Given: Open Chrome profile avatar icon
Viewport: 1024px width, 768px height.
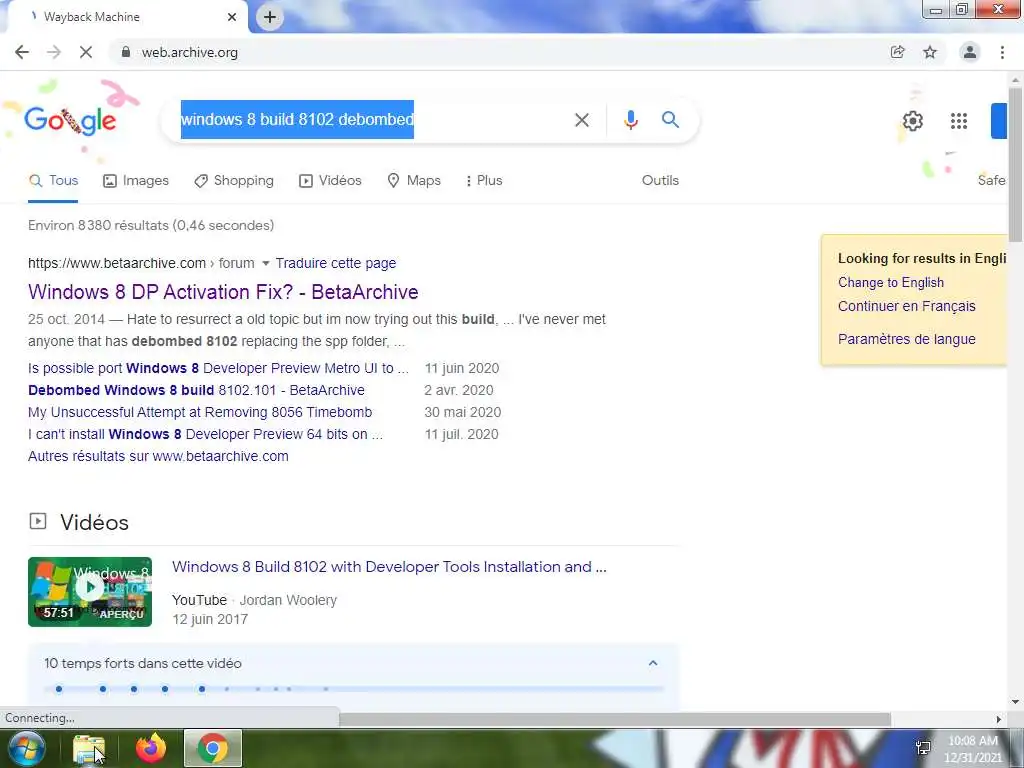Looking at the screenshot, I should (970, 52).
